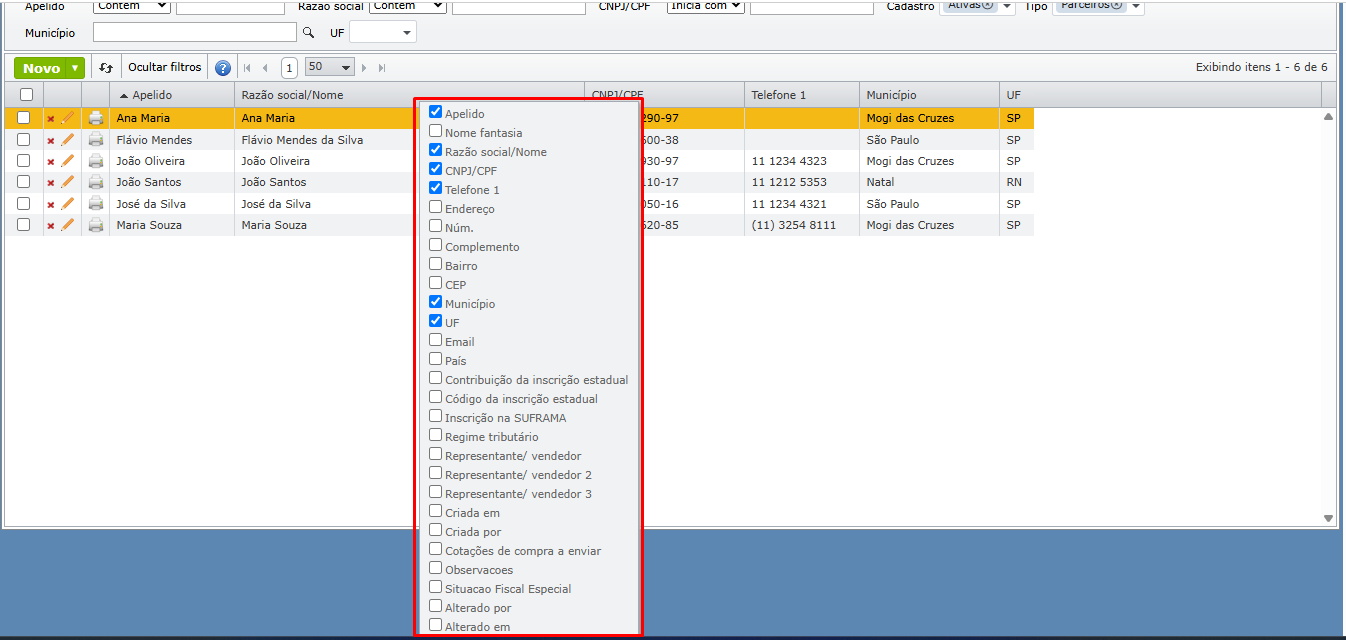Enable the CEP column
Viewport: 1346px width, 640px height.
point(435,283)
